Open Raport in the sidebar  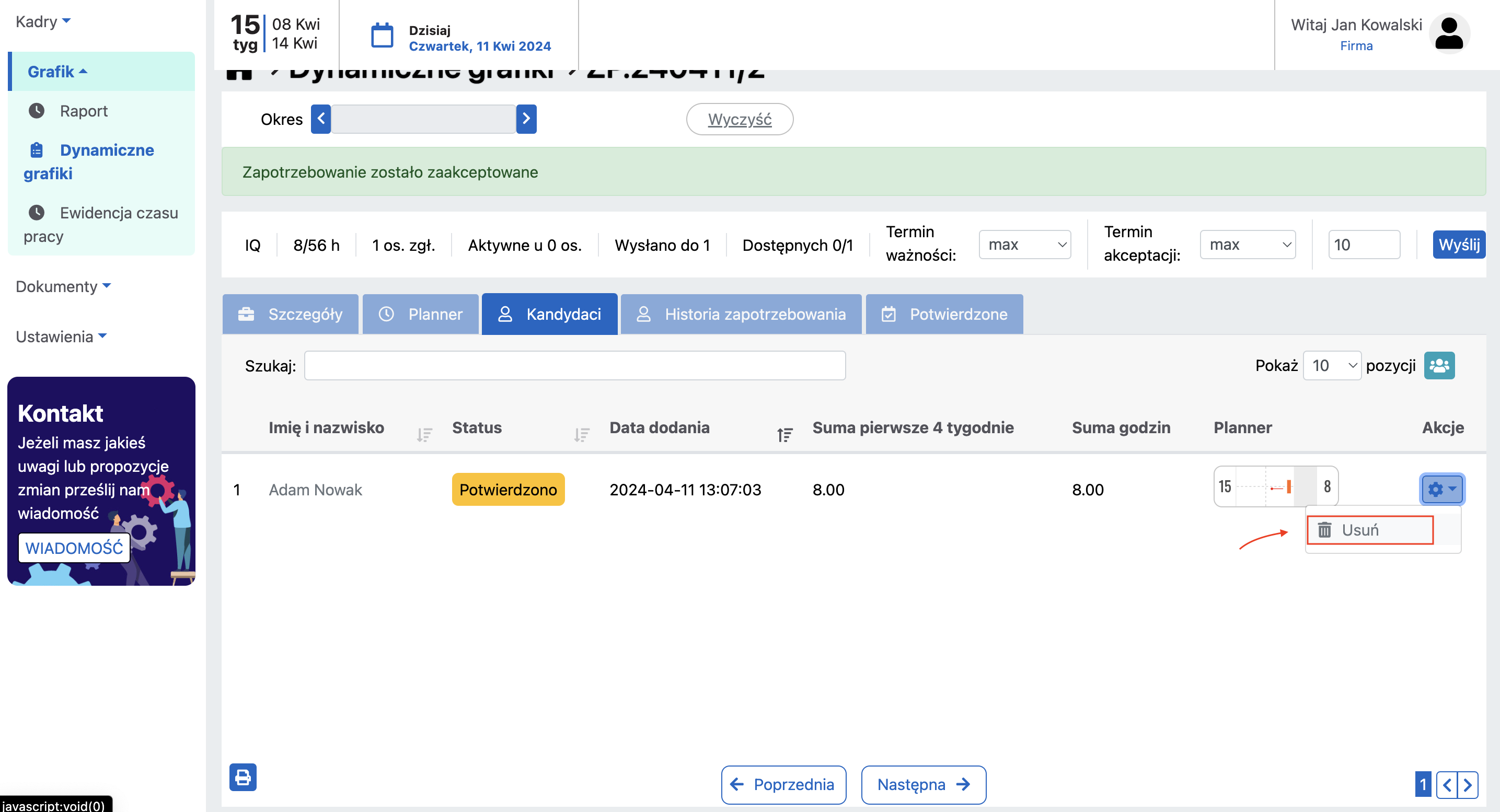[x=83, y=111]
